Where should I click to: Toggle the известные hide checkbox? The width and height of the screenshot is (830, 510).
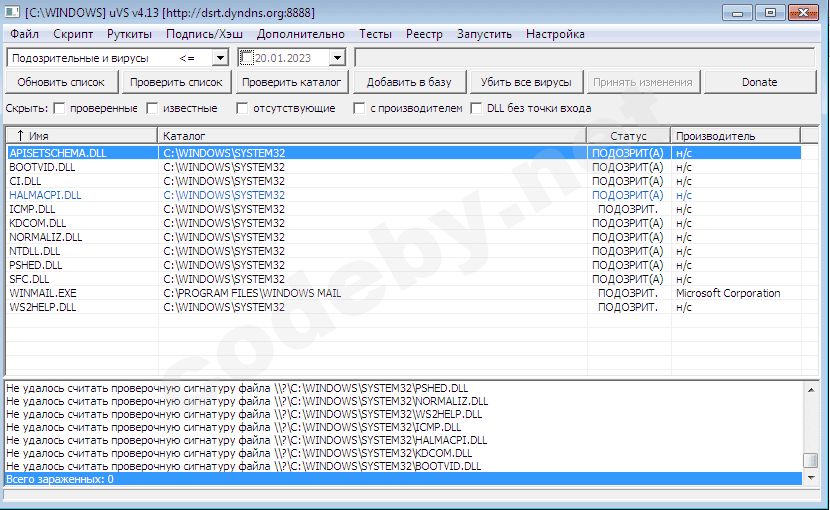[152, 108]
